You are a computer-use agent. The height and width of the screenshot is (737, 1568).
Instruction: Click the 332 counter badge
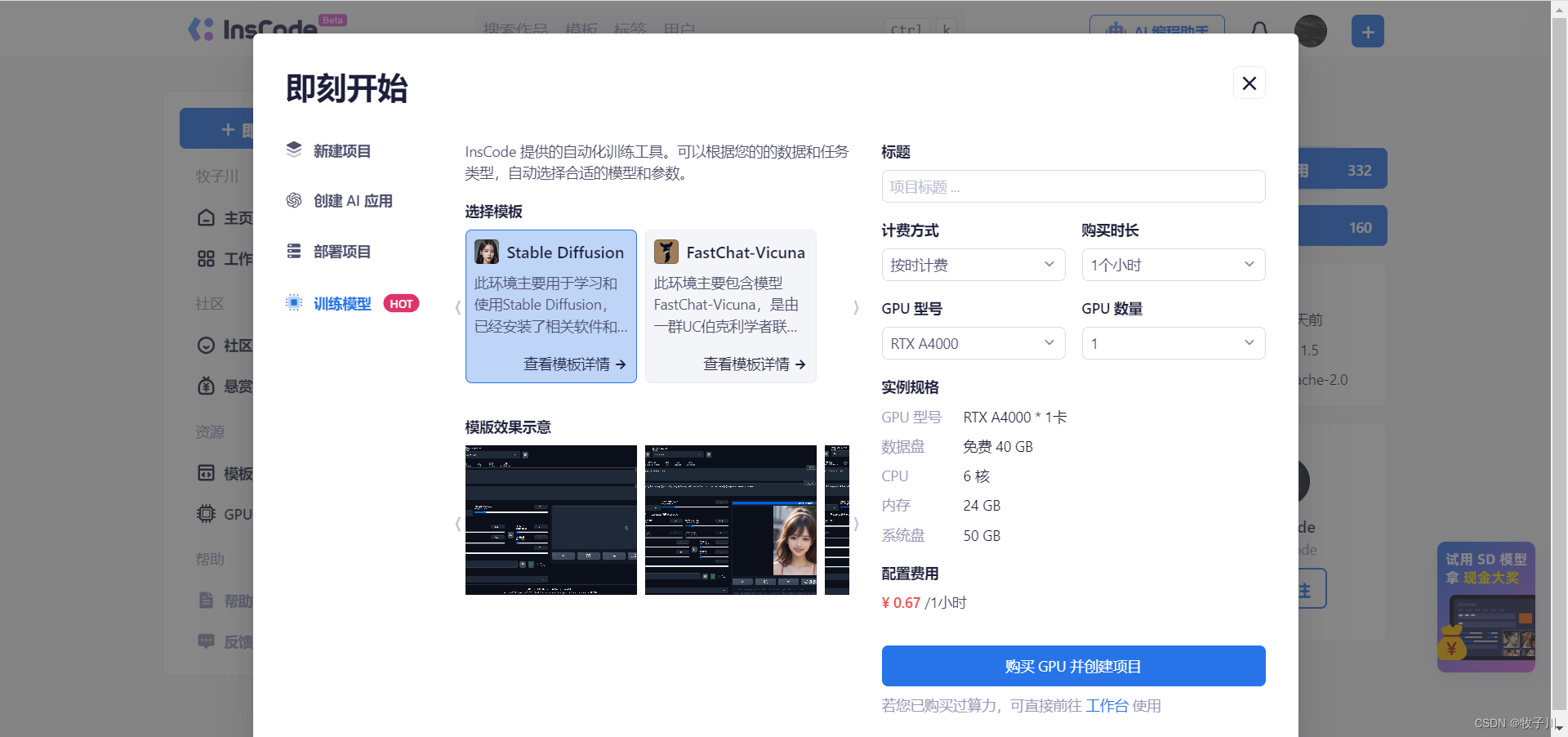(x=1359, y=170)
